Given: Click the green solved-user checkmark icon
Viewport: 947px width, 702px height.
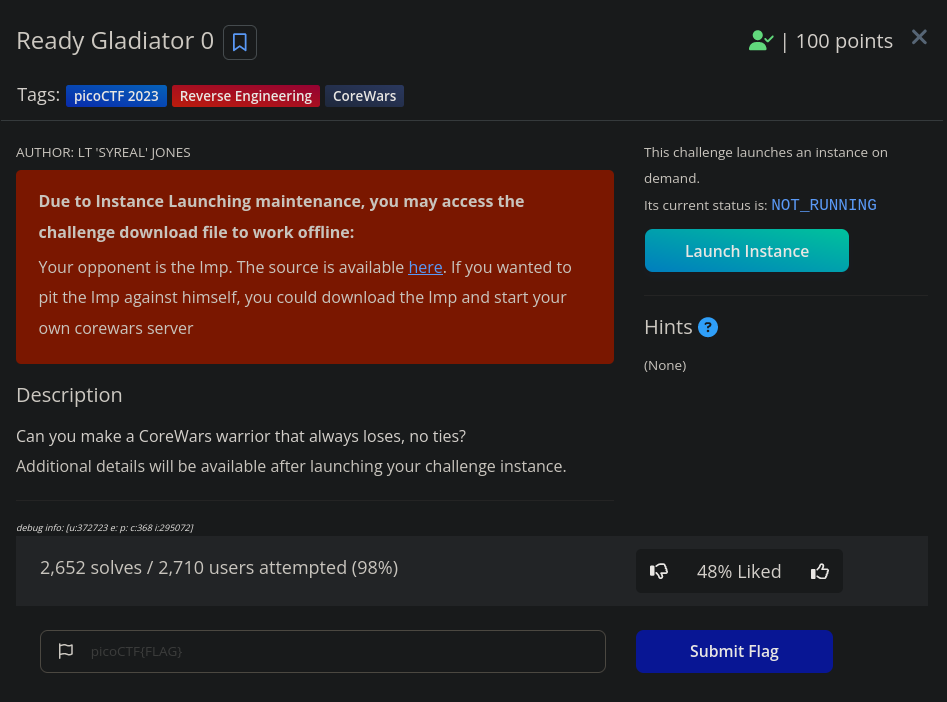Looking at the screenshot, I should coord(760,41).
